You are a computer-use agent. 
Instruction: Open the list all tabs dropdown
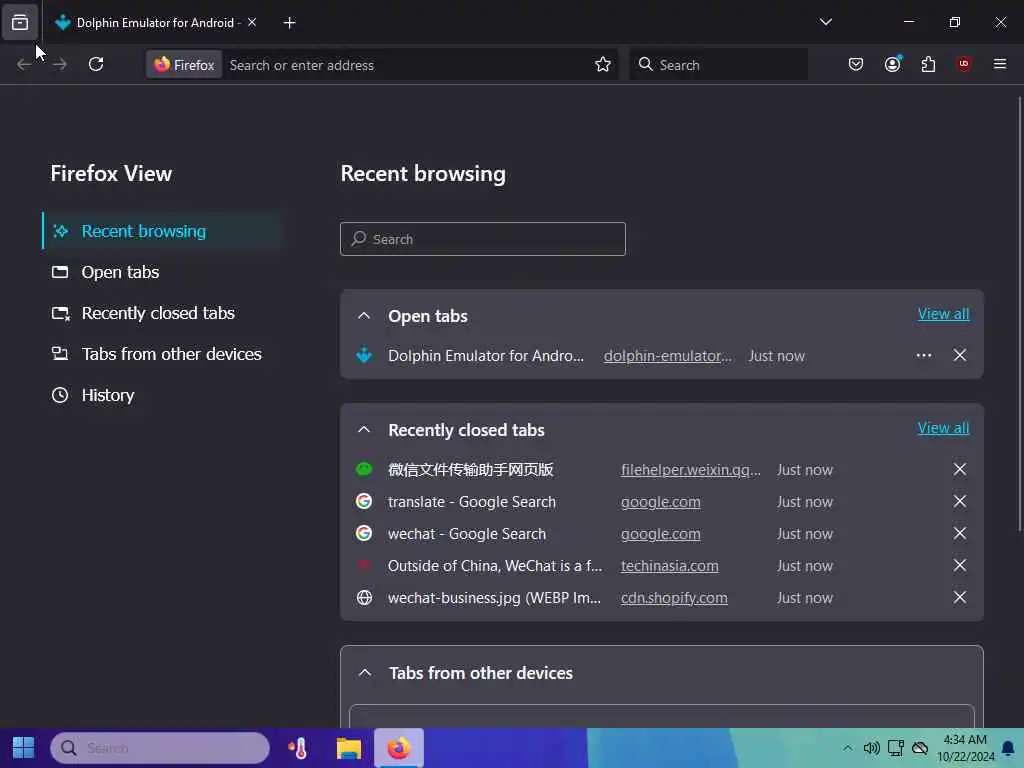(x=826, y=22)
